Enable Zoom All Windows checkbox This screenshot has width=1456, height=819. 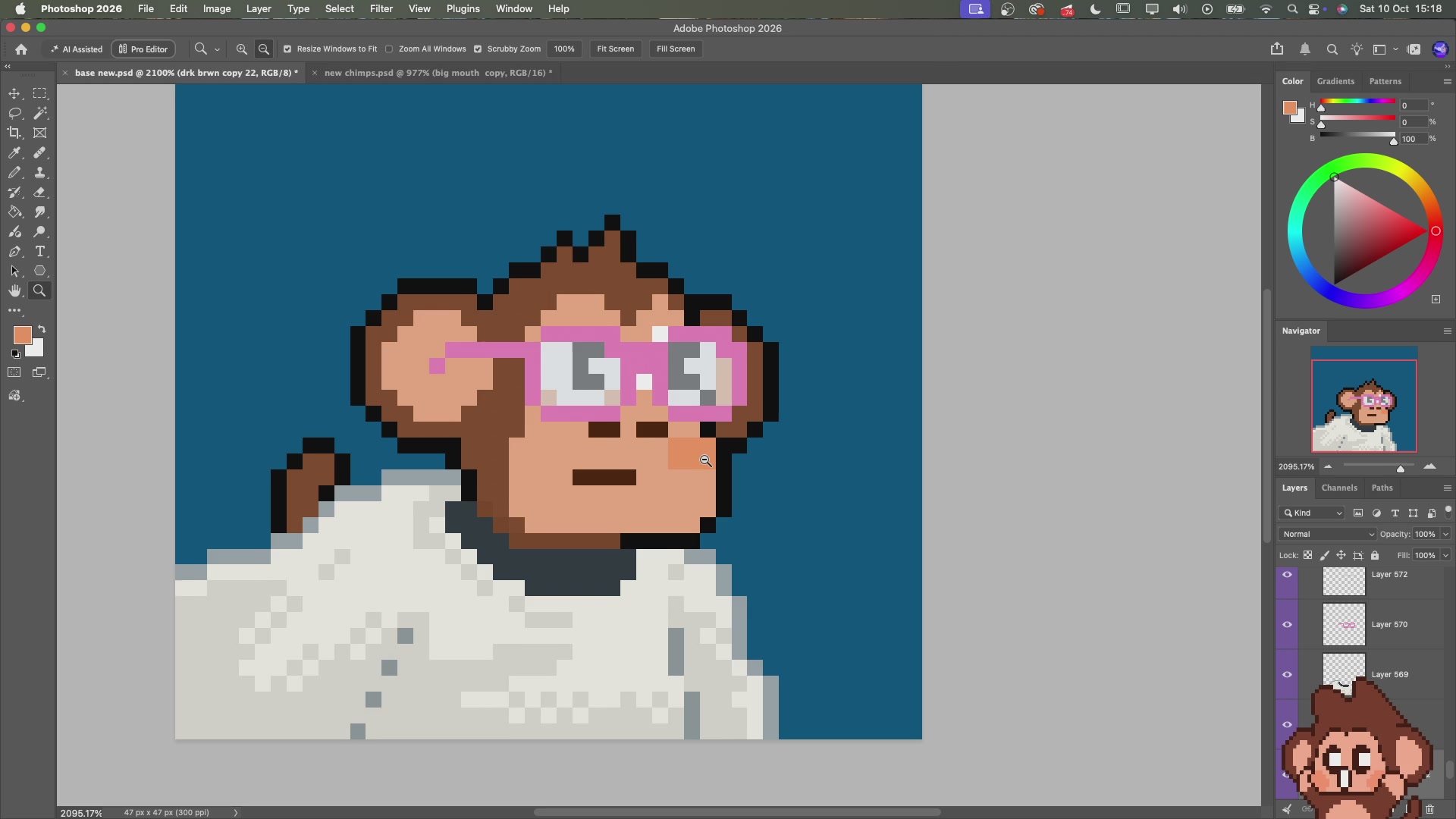(389, 49)
